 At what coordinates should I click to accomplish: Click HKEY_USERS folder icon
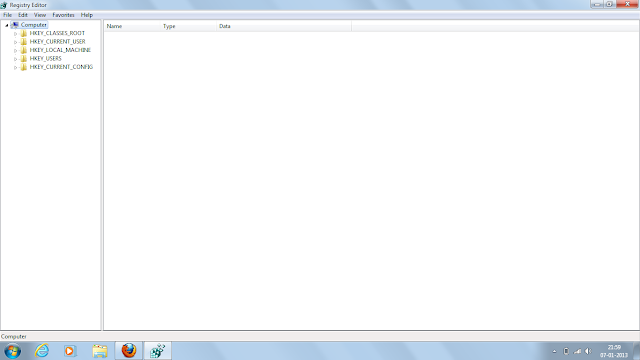click(x=24, y=58)
